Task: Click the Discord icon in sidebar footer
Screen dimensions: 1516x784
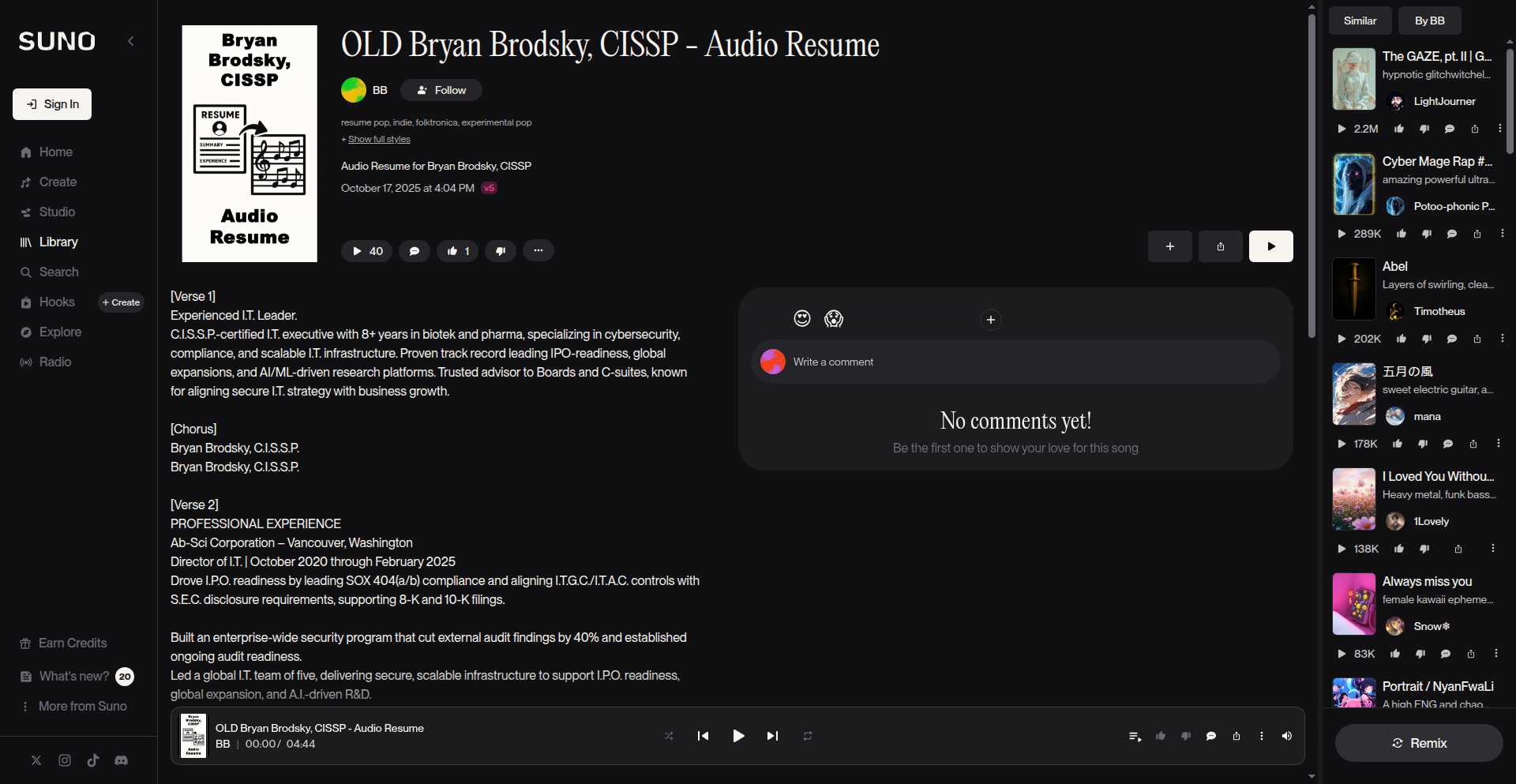Action: pyautogui.click(x=121, y=760)
